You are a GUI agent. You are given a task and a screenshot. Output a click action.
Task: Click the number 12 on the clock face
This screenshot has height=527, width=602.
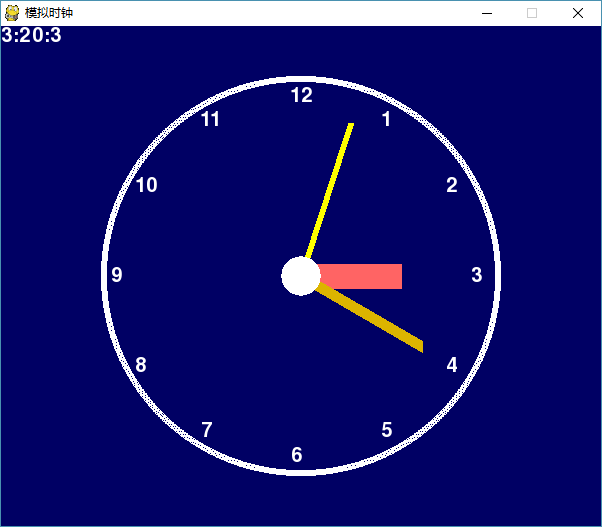(301, 95)
